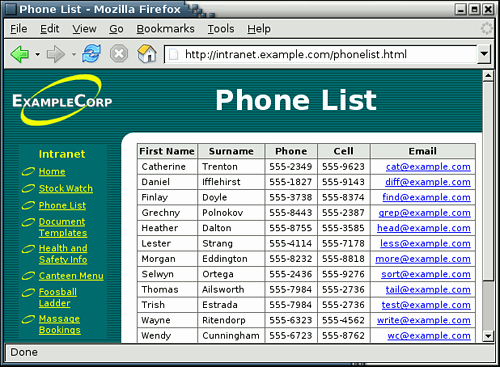Open the Health and Safety Info link
Image resolution: width=500 pixels, height=367 pixels.
pos(63,254)
